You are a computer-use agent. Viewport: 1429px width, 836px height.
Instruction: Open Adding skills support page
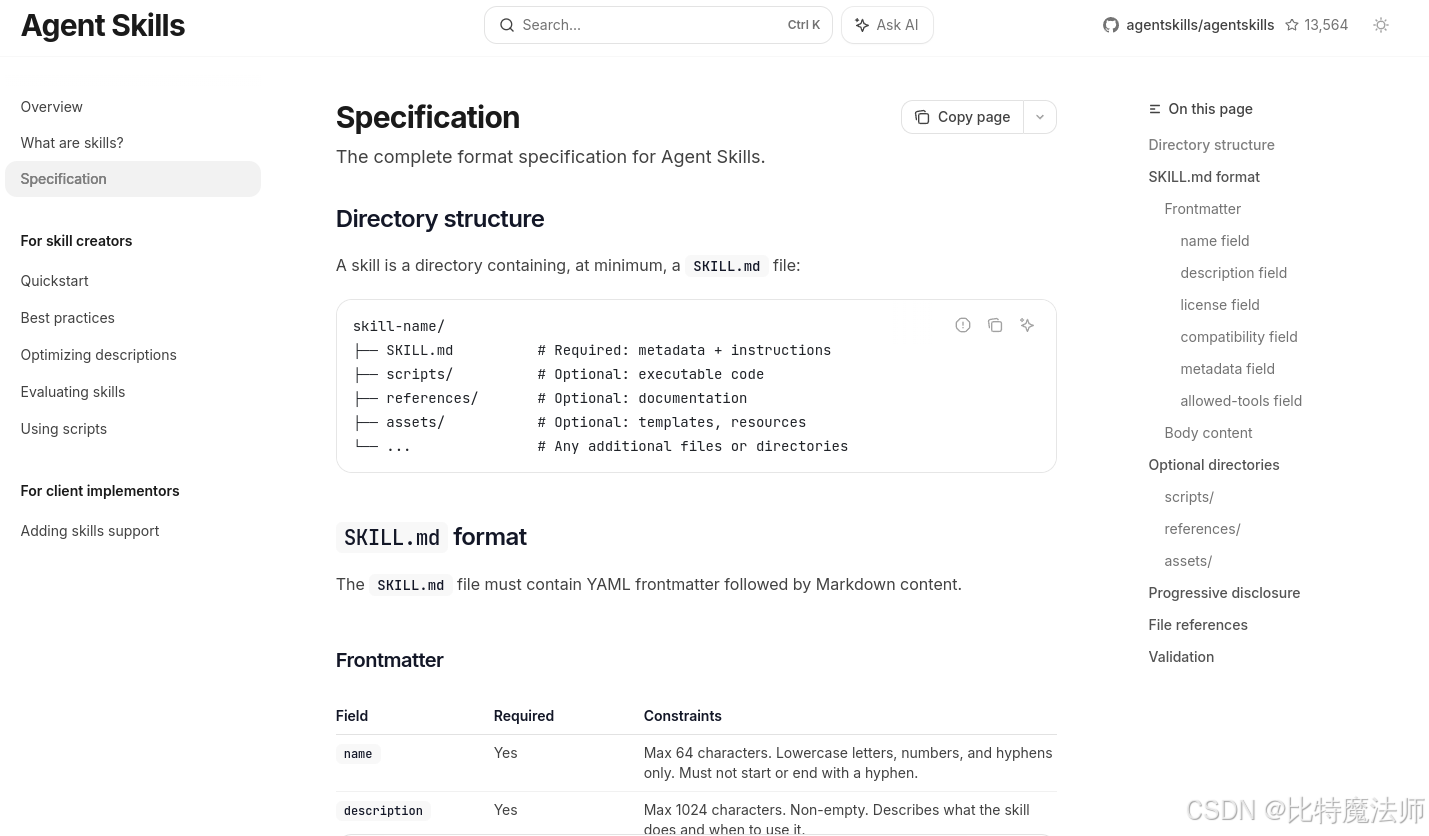click(x=90, y=531)
